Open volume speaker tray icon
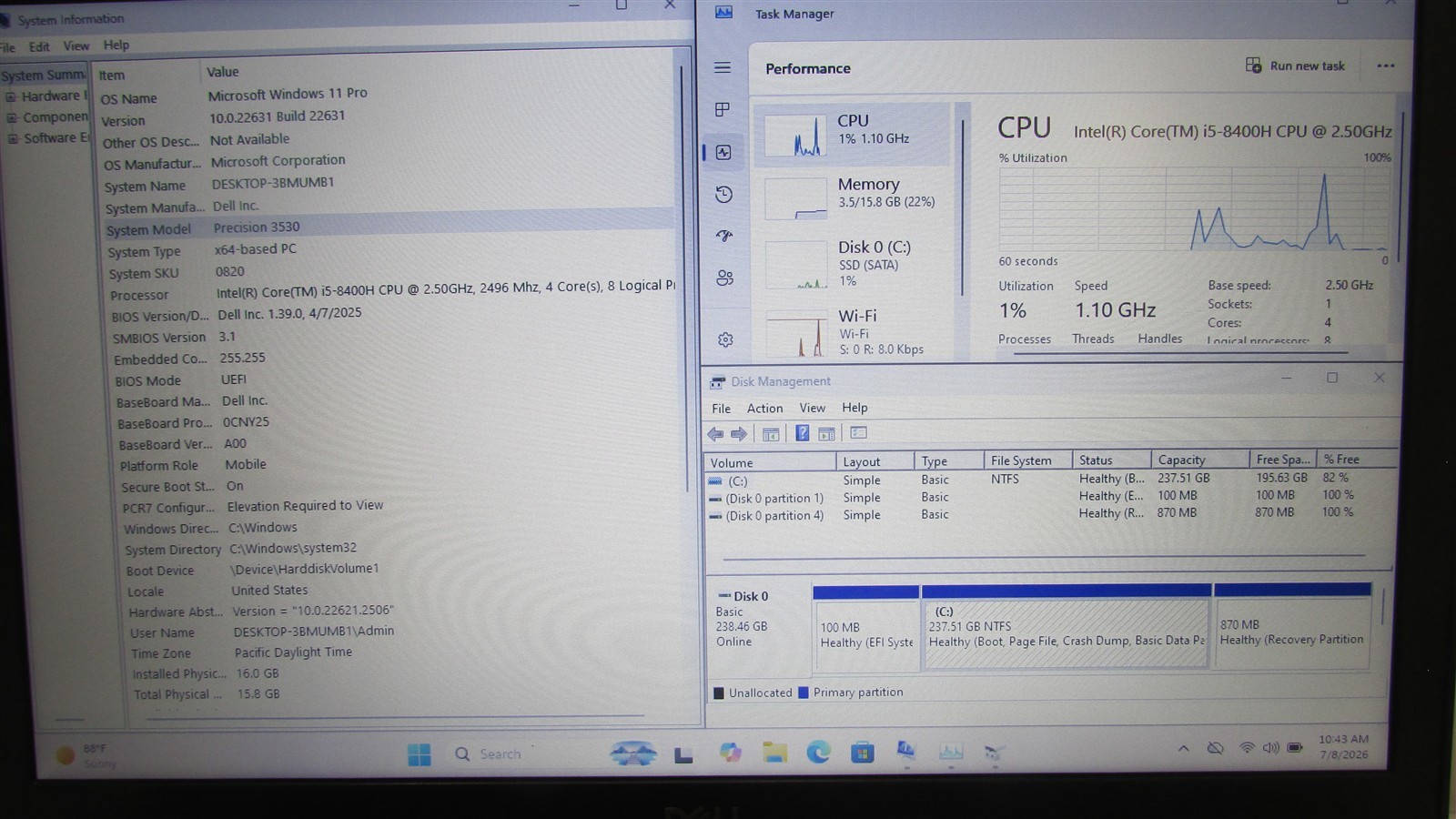Image resolution: width=1456 pixels, height=819 pixels. 1270,748
